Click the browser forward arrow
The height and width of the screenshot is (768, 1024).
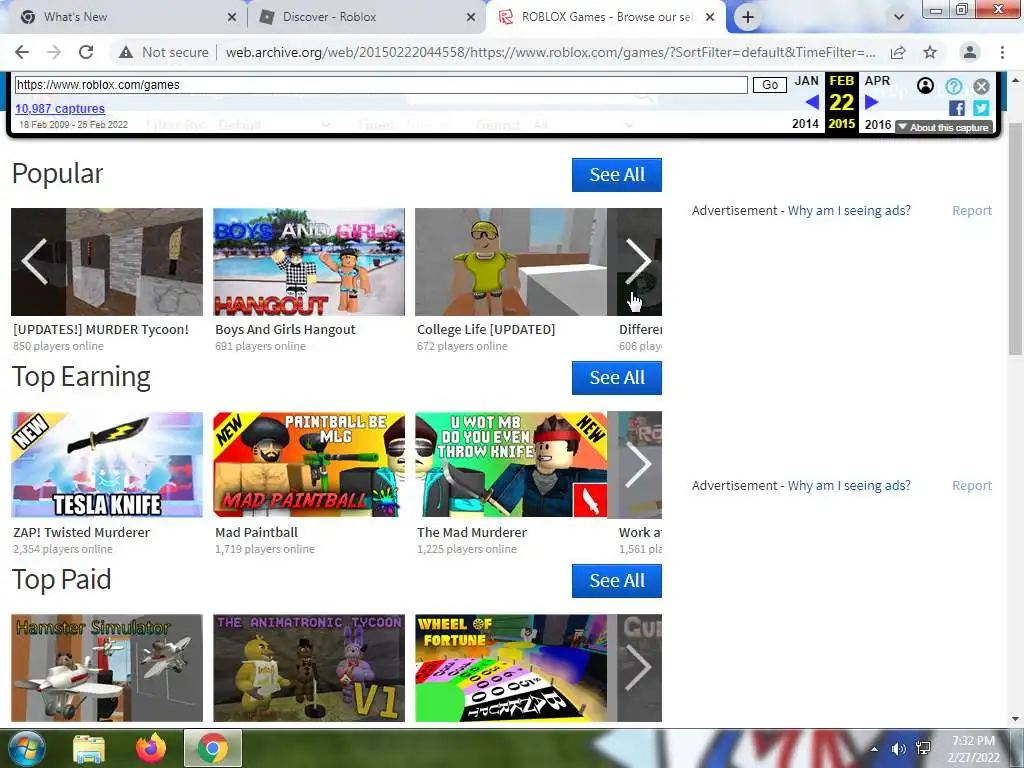click(54, 52)
